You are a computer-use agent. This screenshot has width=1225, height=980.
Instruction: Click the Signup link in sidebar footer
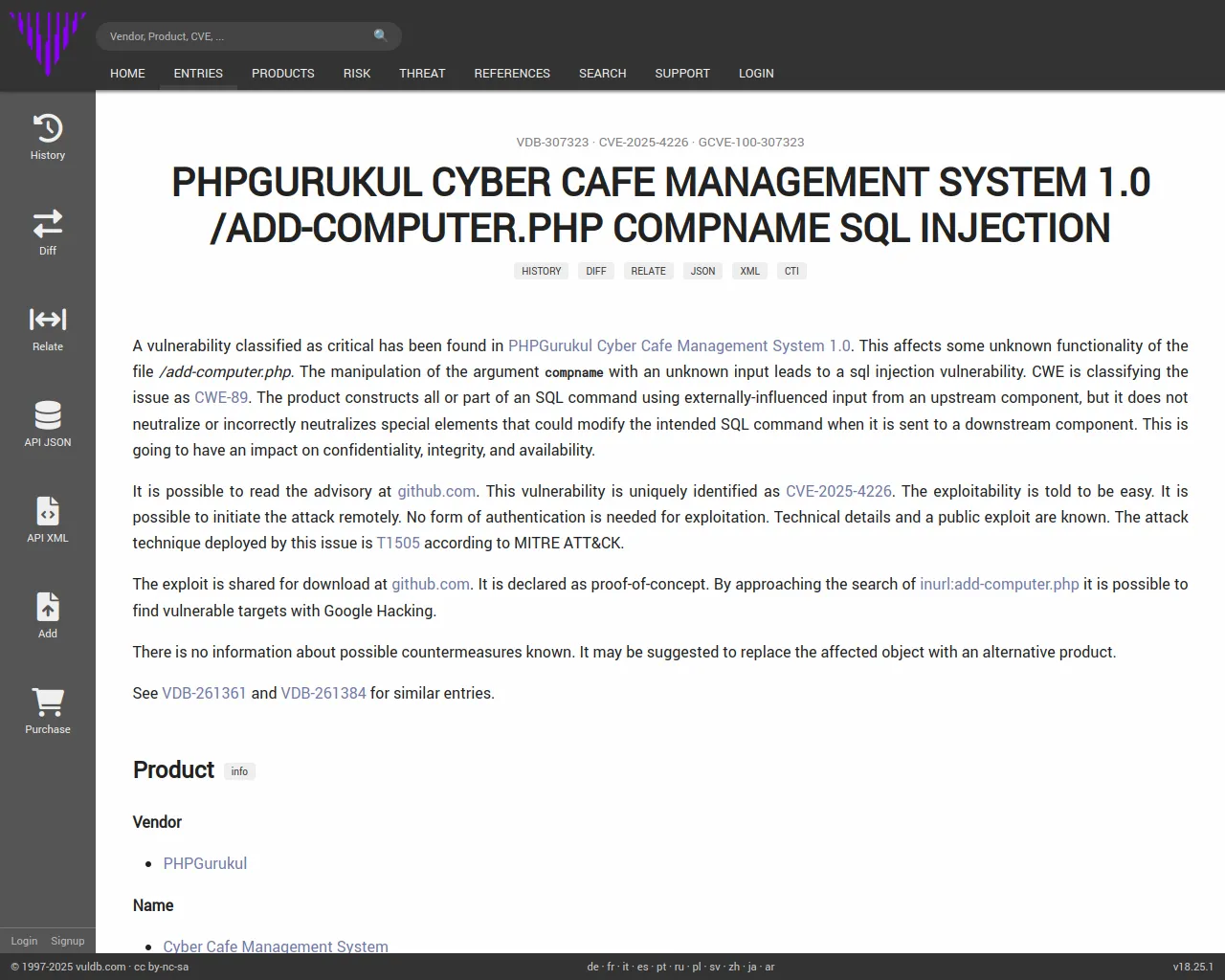[x=68, y=941]
